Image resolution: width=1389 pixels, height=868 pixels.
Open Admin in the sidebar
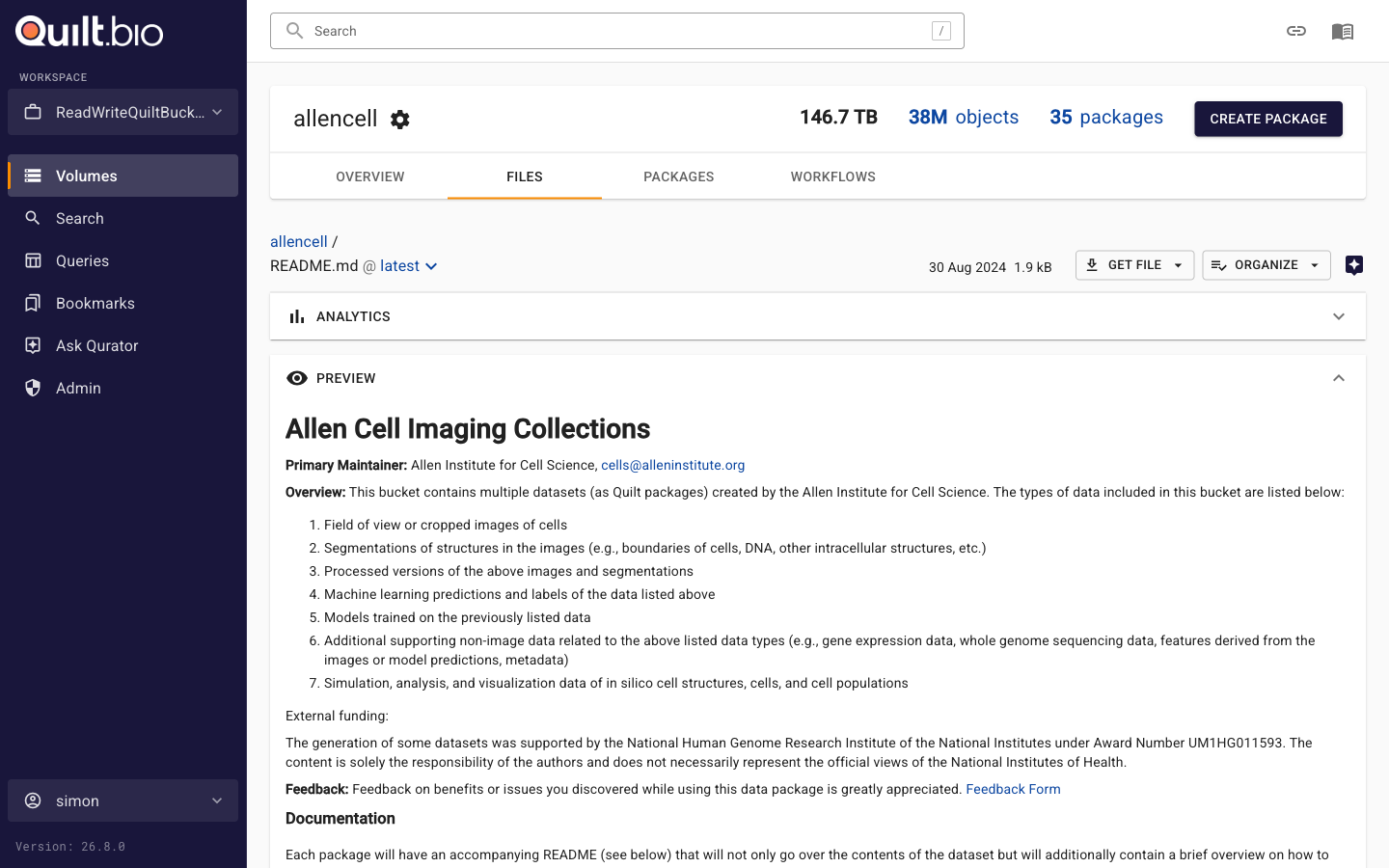click(123, 388)
